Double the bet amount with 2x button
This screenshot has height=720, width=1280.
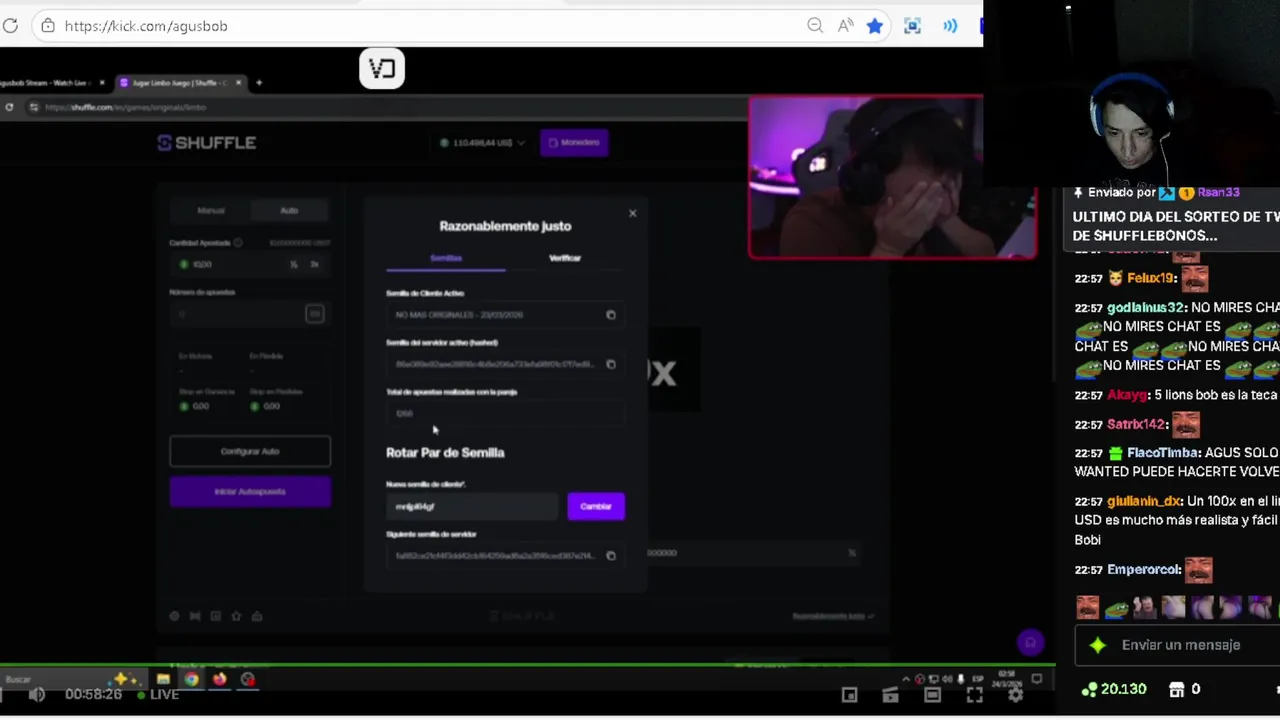pos(314,264)
